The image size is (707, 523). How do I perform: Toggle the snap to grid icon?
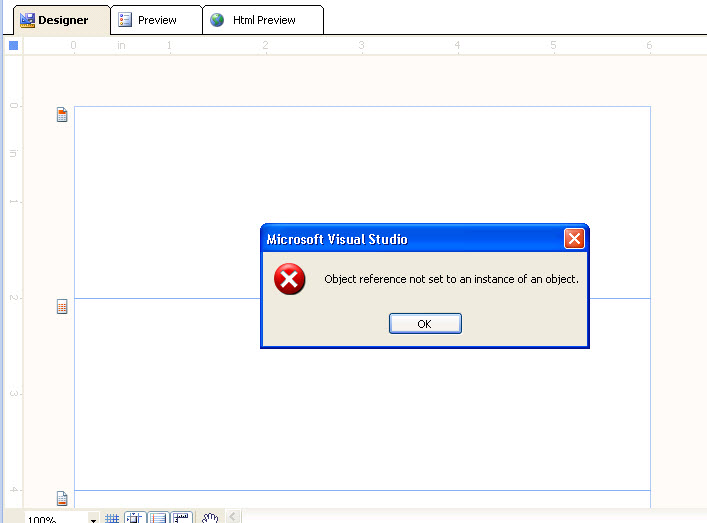click(x=135, y=518)
